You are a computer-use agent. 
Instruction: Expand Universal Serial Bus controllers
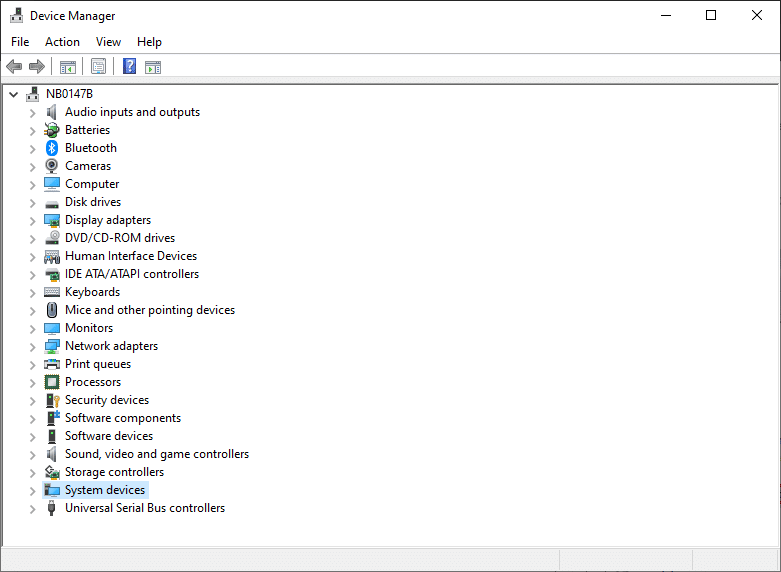32,508
